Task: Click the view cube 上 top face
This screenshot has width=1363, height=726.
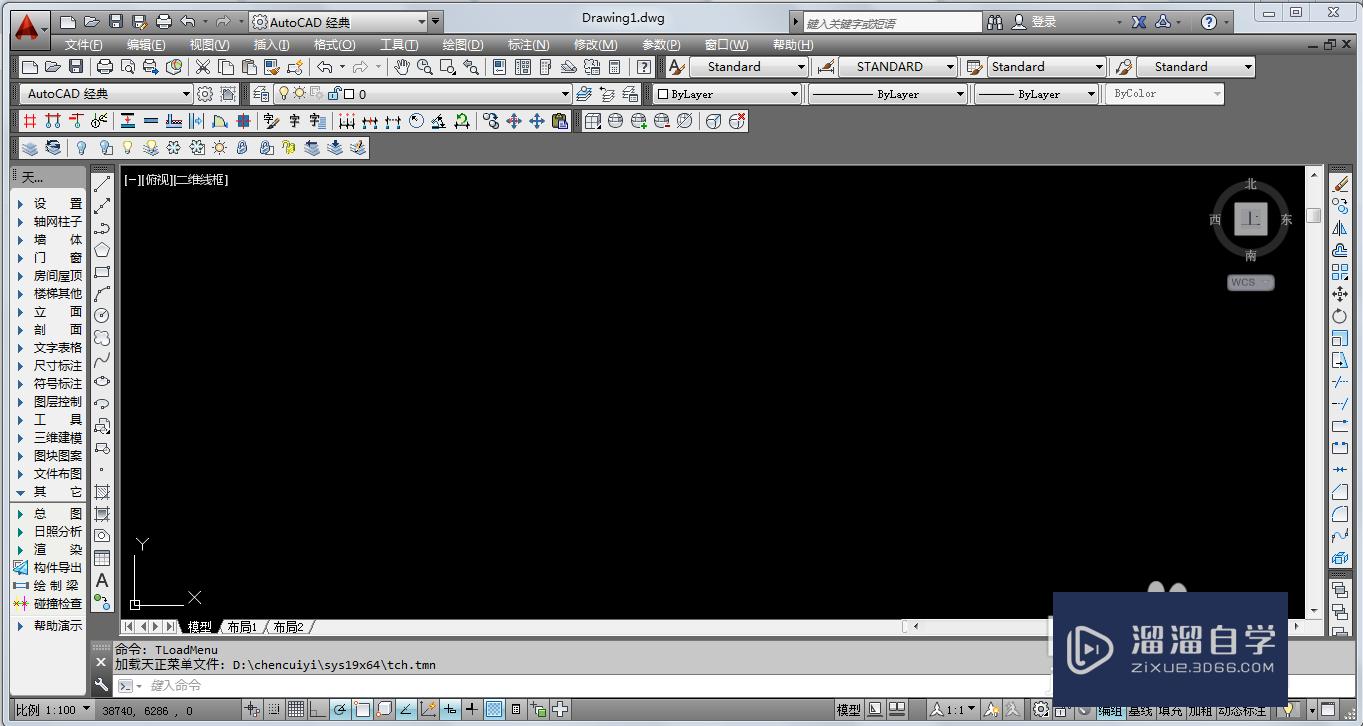Action: pyautogui.click(x=1251, y=218)
